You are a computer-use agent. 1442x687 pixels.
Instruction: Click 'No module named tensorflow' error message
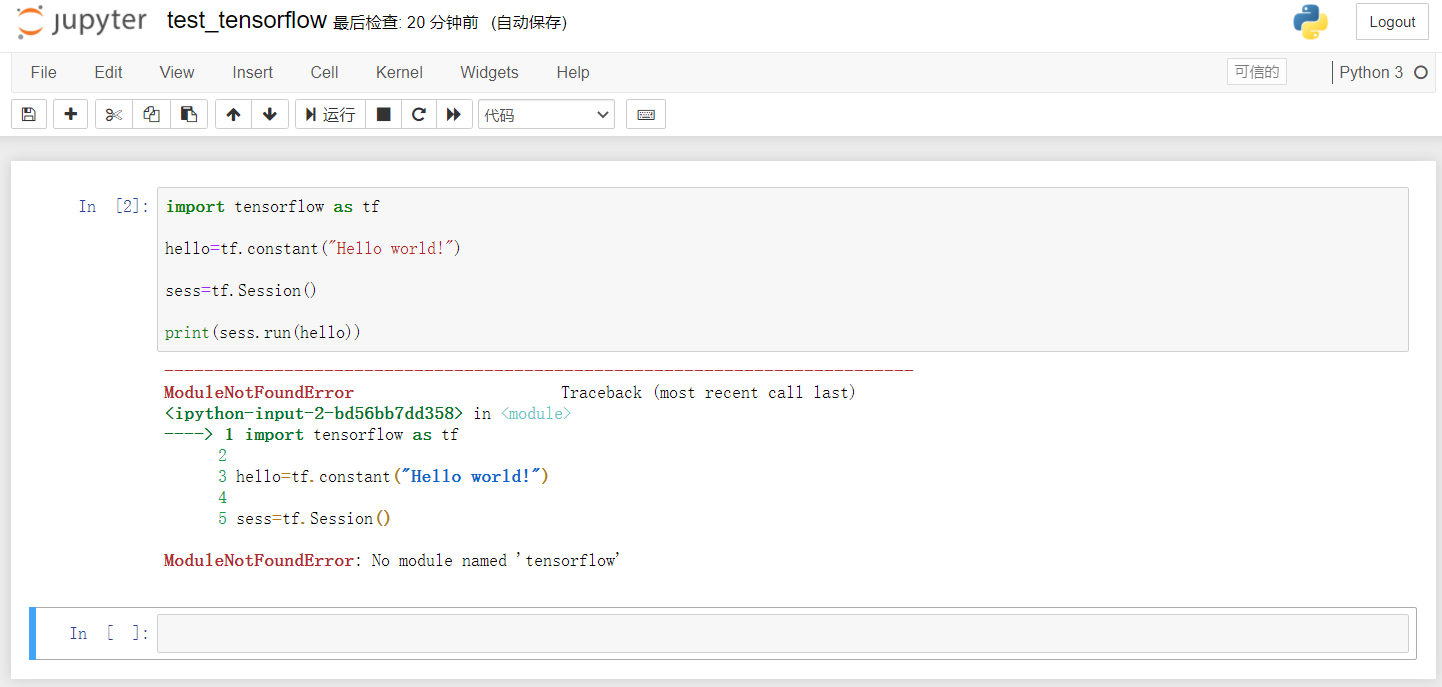pos(496,561)
